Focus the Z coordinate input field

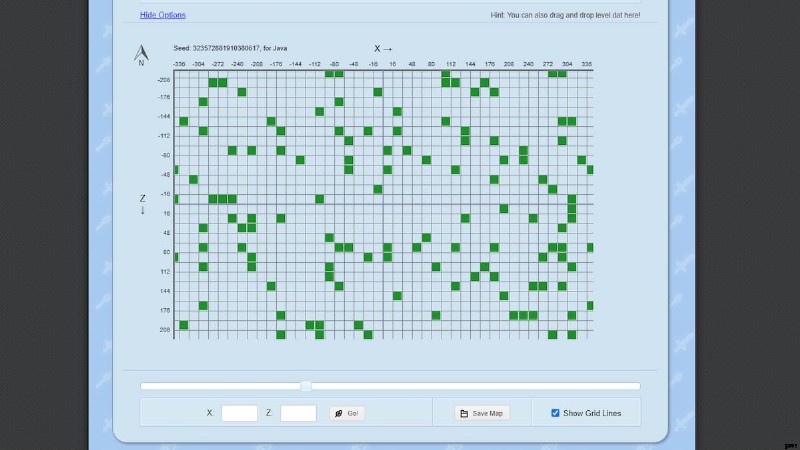[x=298, y=413]
